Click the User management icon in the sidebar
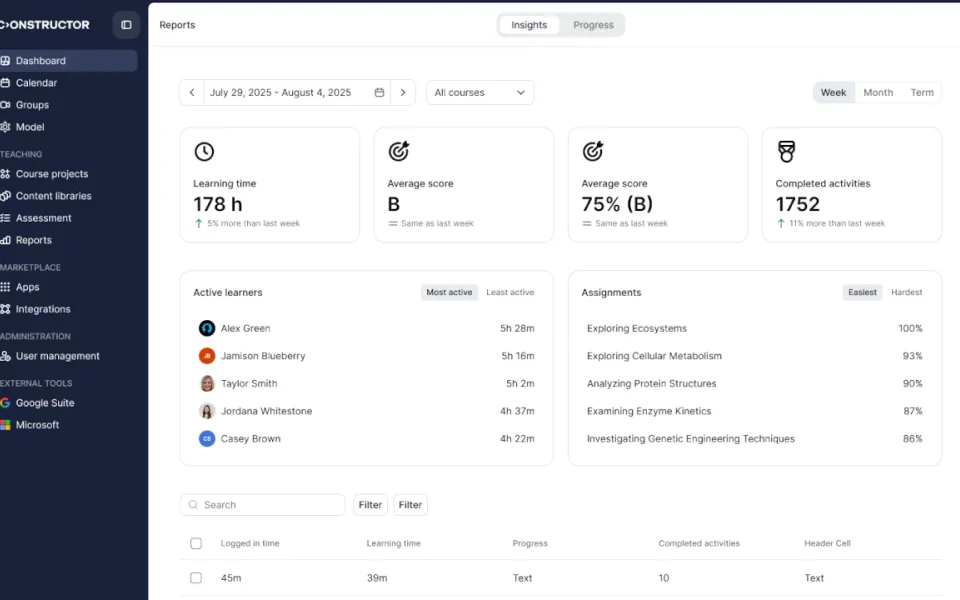The width and height of the screenshot is (960, 600). pos(5,356)
